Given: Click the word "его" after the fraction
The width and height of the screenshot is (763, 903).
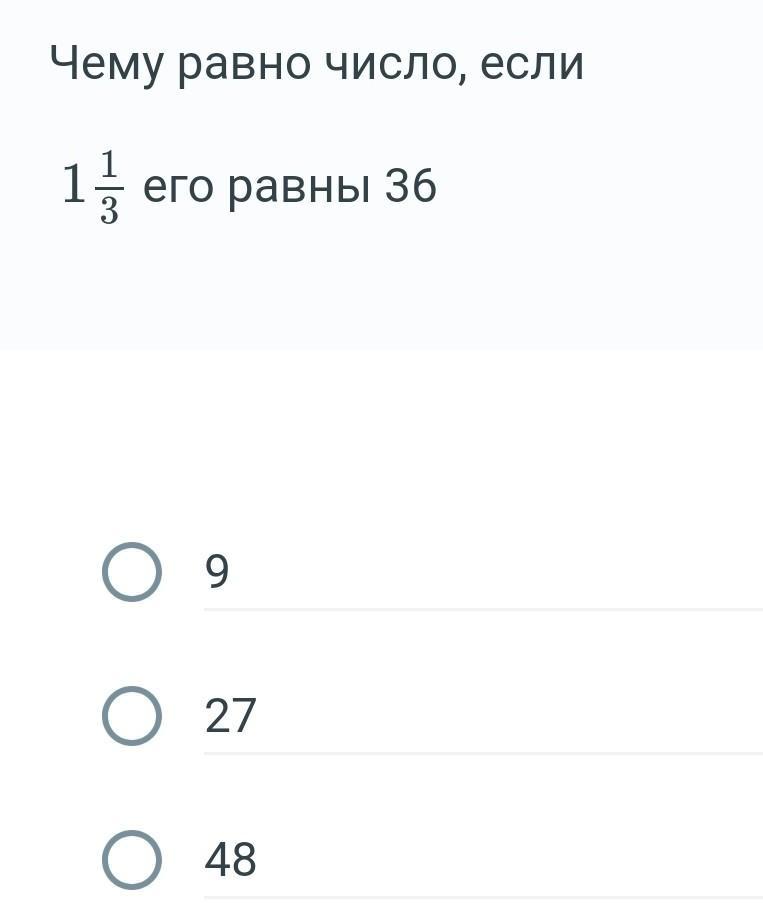Looking at the screenshot, I should pyautogui.click(x=178, y=188).
